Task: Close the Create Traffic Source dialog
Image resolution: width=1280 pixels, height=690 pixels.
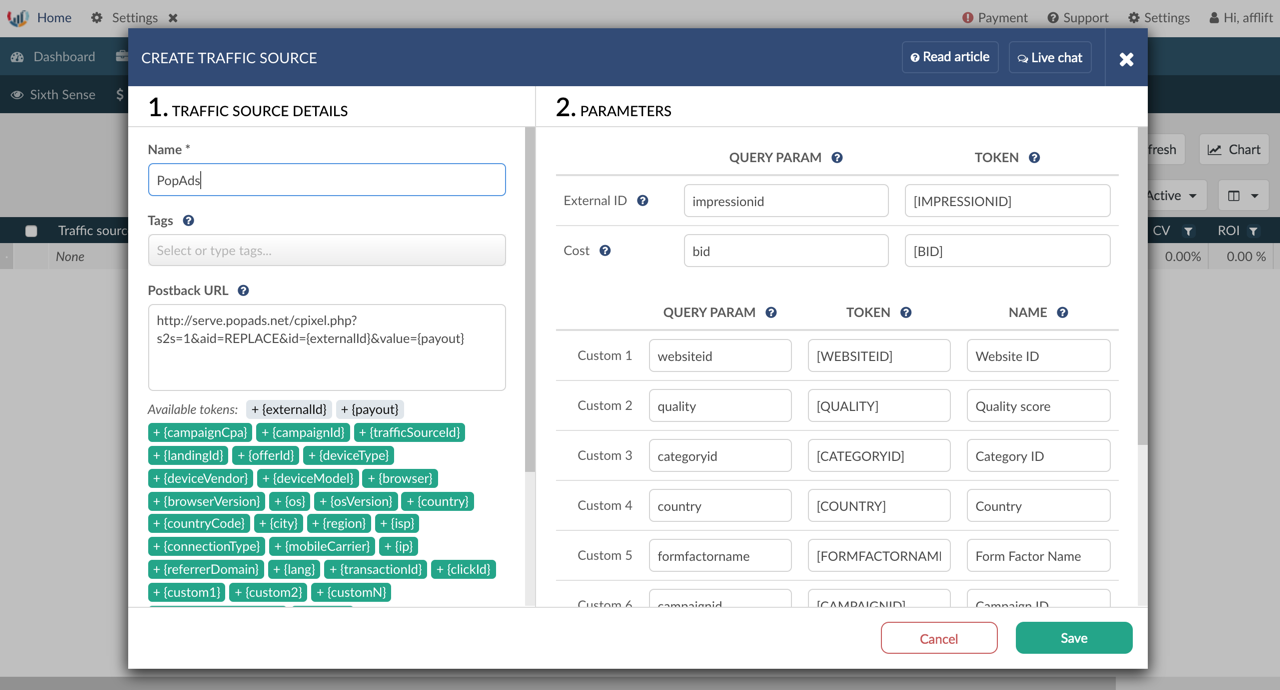Action: 1126,59
